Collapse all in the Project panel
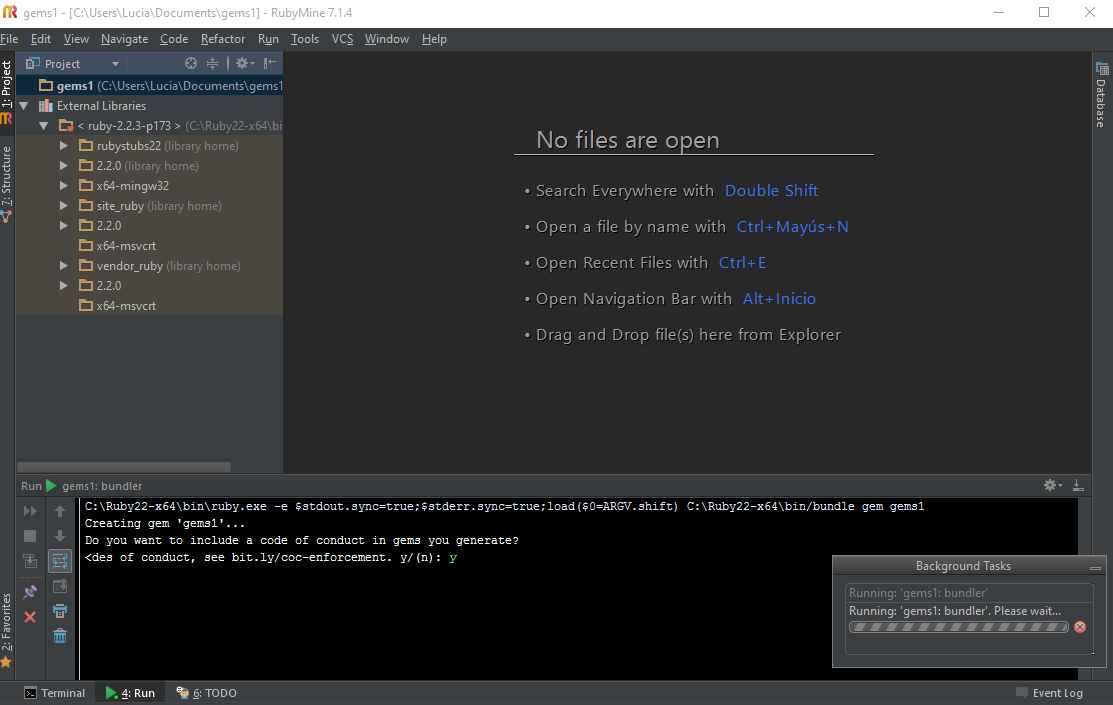This screenshot has height=705, width=1113. [x=212, y=63]
